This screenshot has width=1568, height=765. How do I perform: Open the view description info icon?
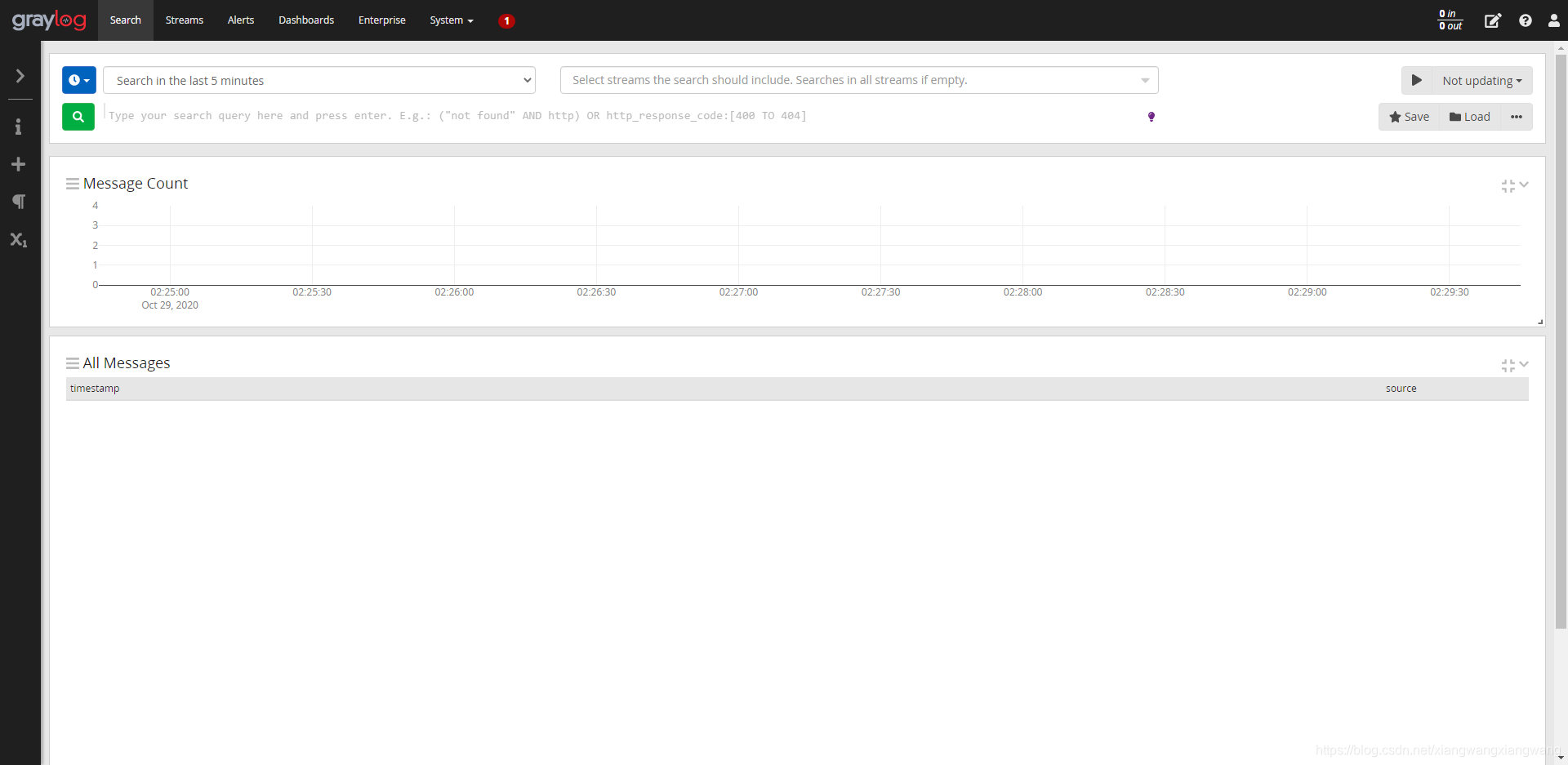[x=19, y=127]
